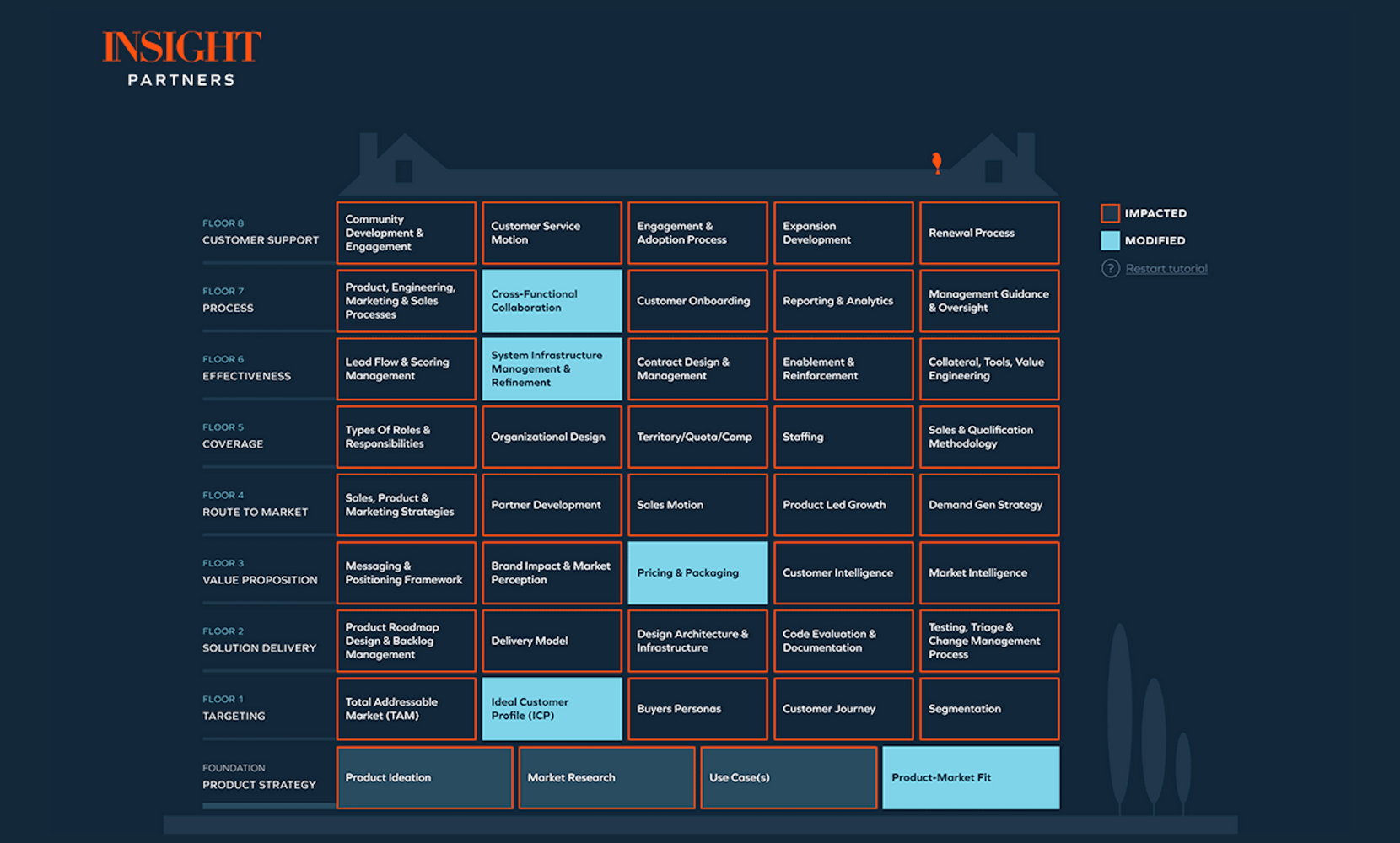Click the Product Ideation foundation tile
The height and width of the screenshot is (843, 1400).
point(425,778)
